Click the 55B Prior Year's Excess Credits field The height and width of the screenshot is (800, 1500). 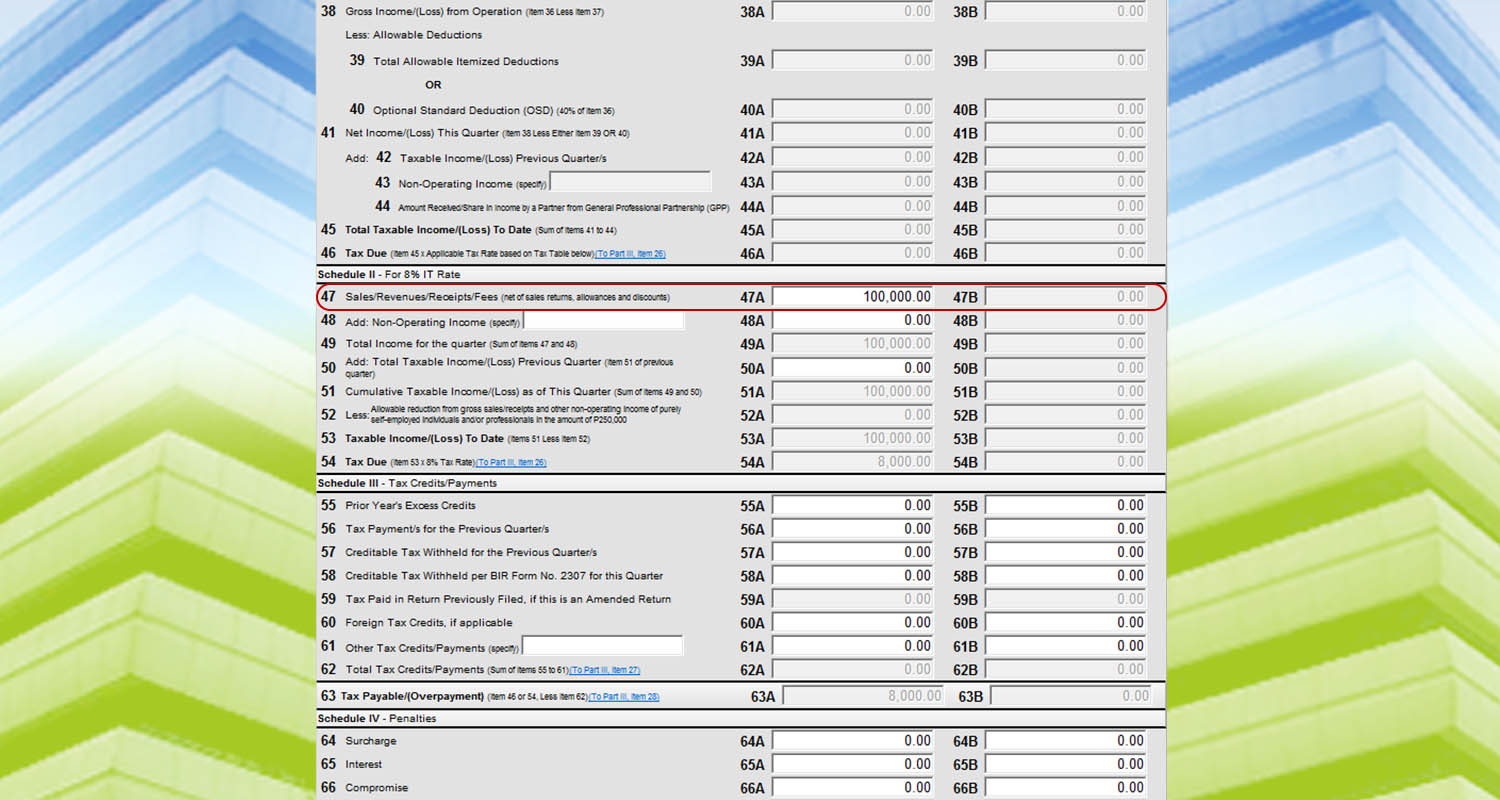tap(1066, 506)
